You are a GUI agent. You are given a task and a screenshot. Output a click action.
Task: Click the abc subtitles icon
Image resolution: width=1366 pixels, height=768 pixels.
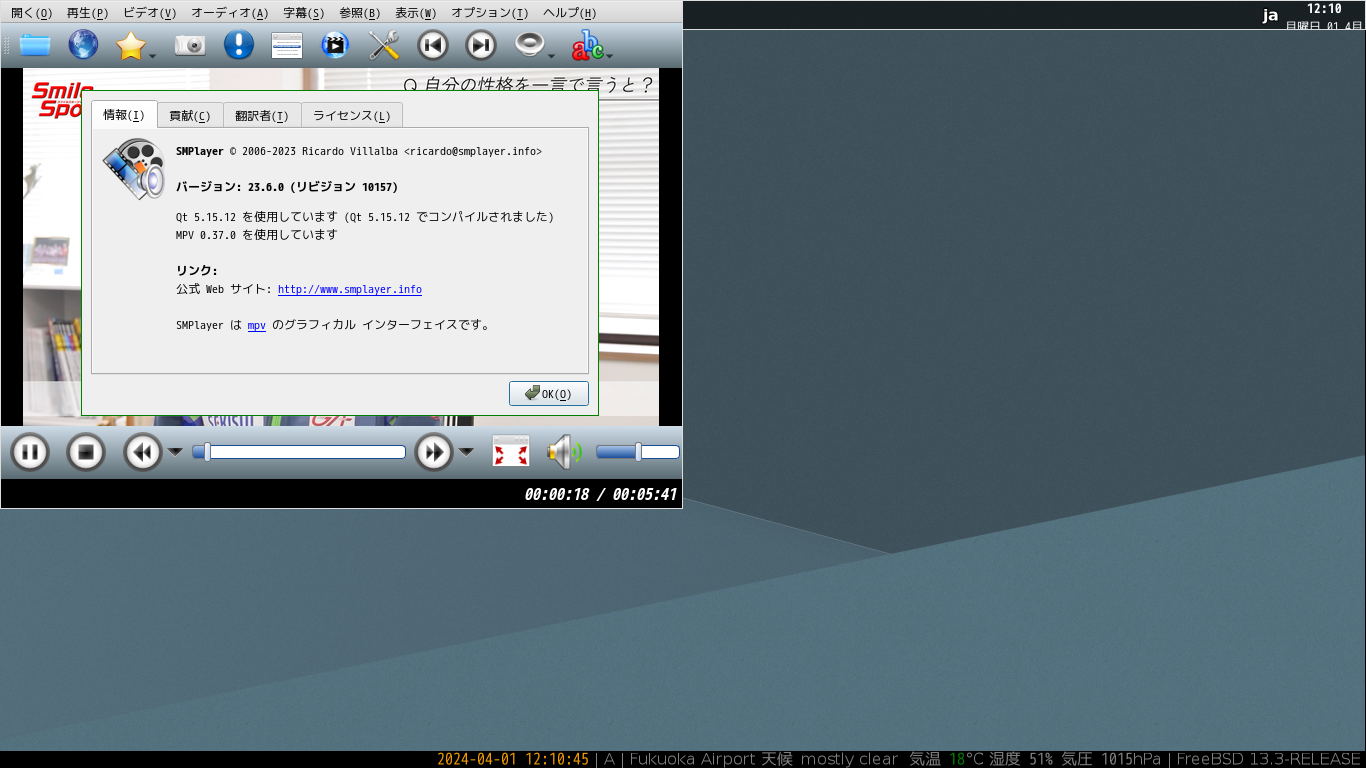[x=587, y=45]
